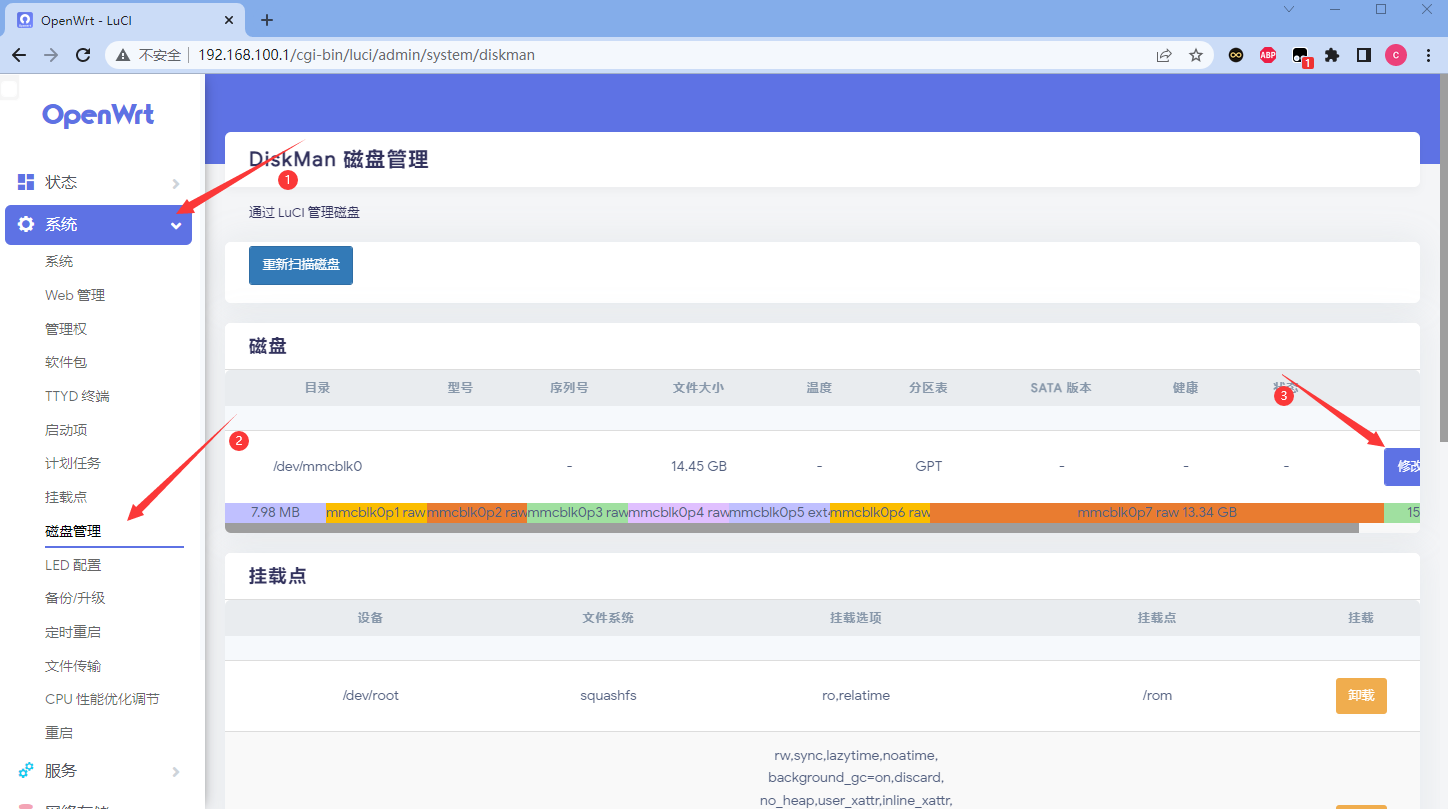Select the mmcblk0p5 ext partition segment
The height and width of the screenshot is (809, 1448).
(779, 512)
